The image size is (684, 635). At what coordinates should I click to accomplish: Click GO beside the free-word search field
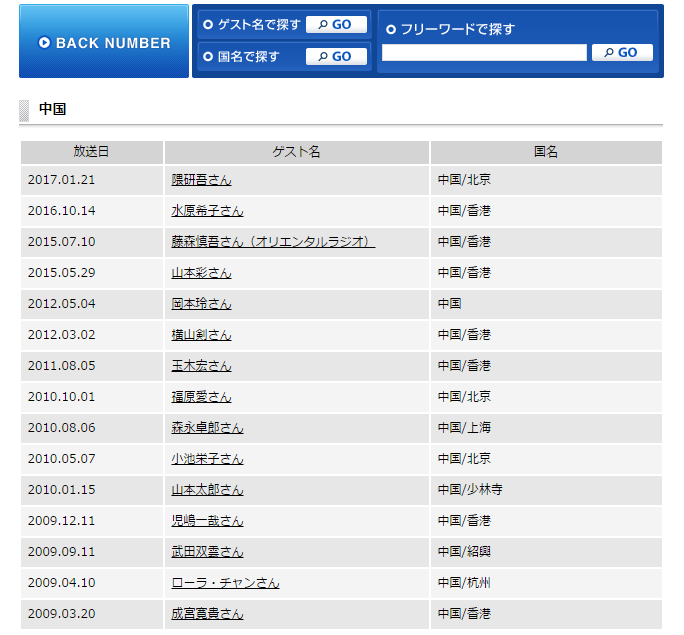[x=622, y=52]
